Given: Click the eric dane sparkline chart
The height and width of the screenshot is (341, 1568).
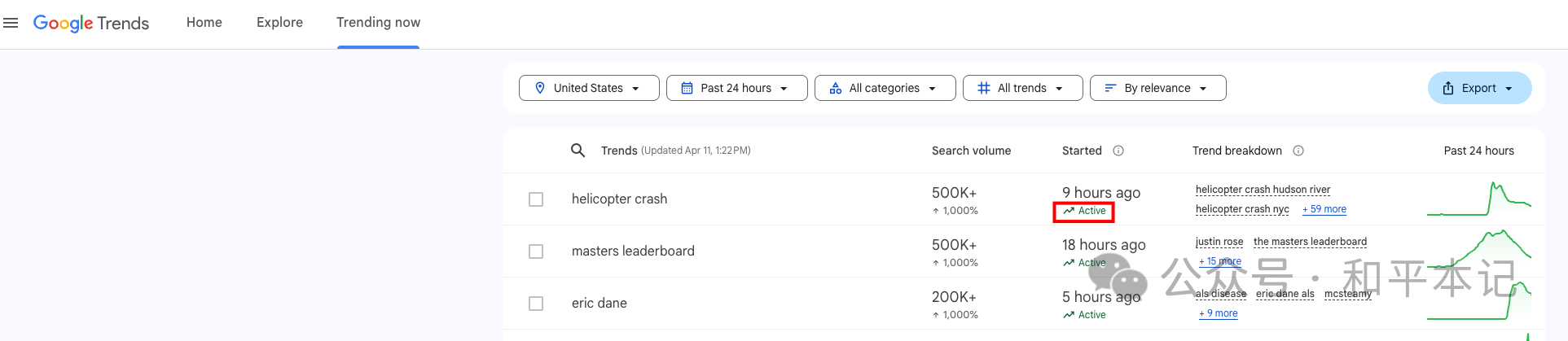Looking at the screenshot, I should [1479, 301].
